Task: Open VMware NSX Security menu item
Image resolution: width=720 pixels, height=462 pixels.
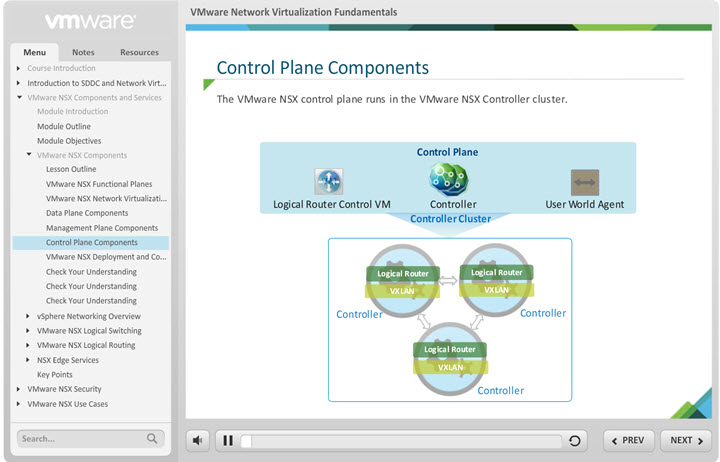Action: coord(64,389)
